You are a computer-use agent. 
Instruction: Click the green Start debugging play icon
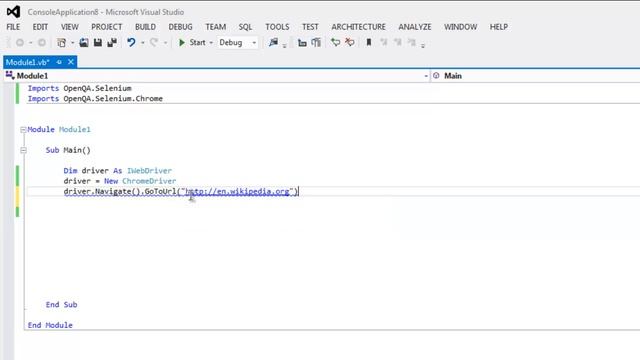tap(182, 42)
